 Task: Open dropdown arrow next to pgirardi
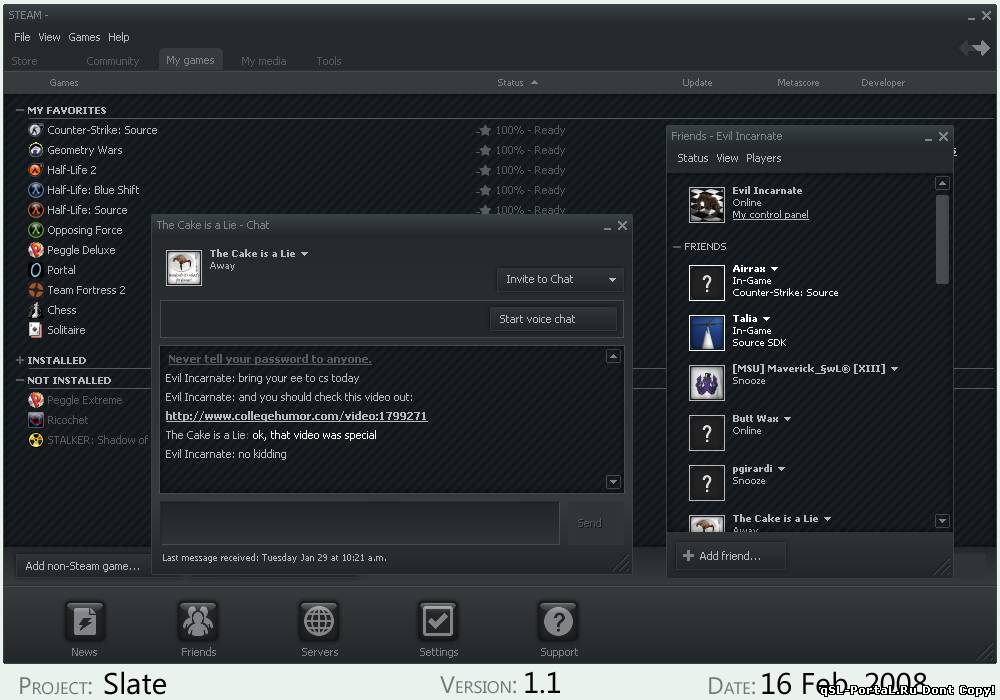point(781,469)
